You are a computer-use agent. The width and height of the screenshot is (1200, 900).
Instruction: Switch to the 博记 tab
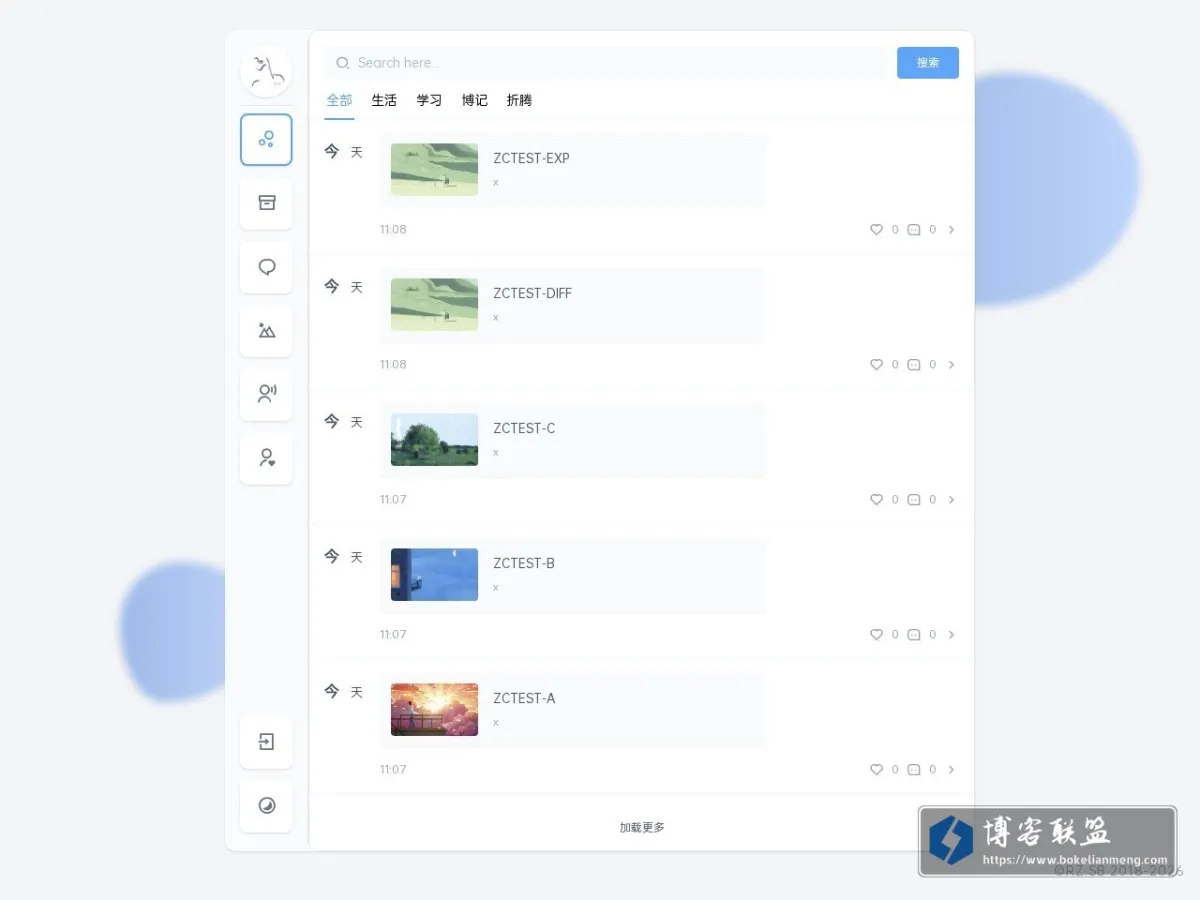coord(474,101)
